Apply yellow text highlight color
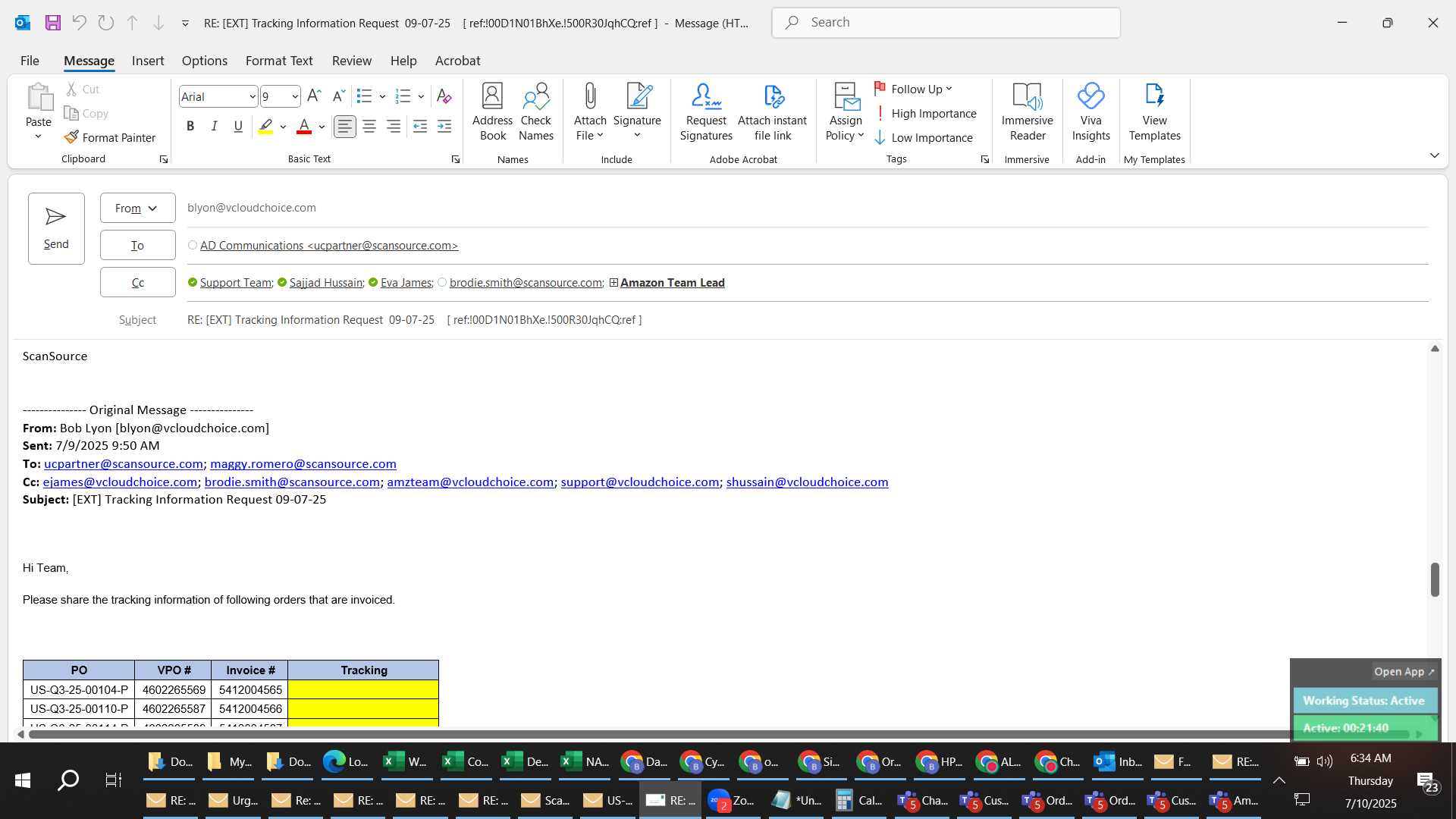Image resolution: width=1456 pixels, height=819 pixels. click(265, 127)
